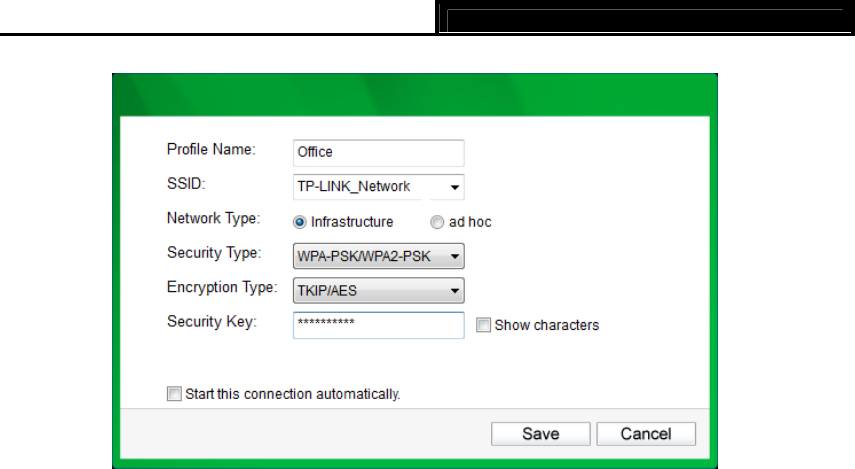This screenshot has height=469, width=855.
Task: Open the SSID dropdown TP-LINK_Network
Action: pos(378,187)
